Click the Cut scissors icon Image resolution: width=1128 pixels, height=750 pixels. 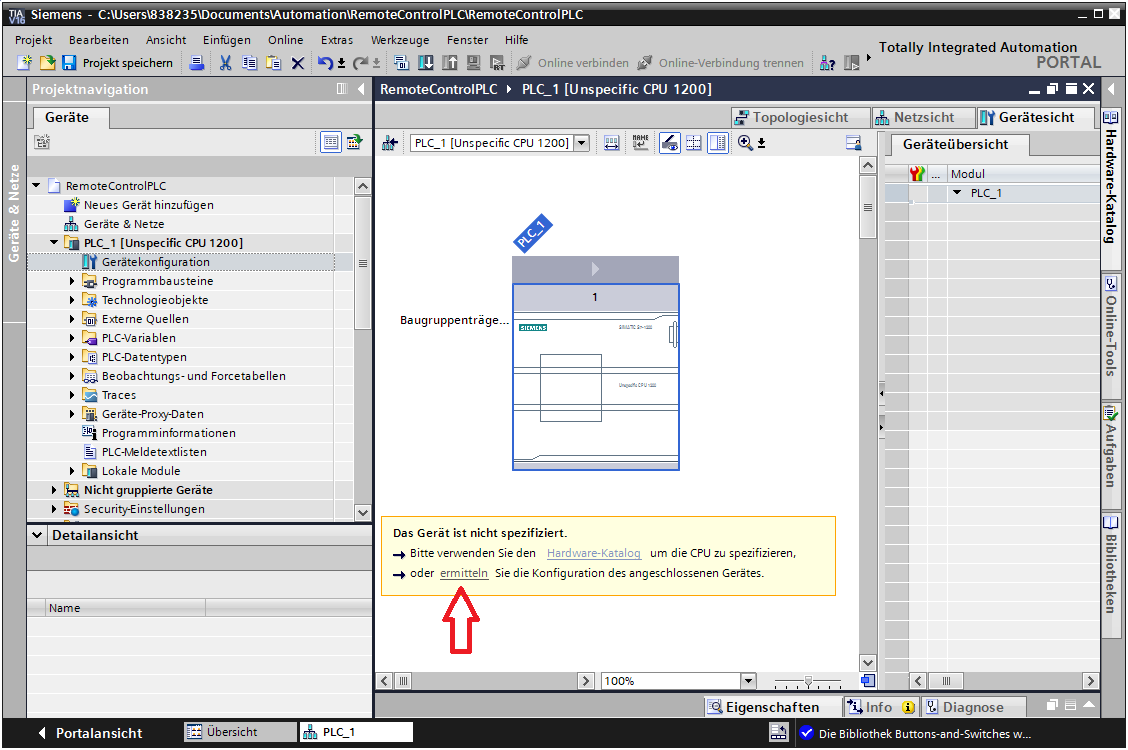click(225, 63)
